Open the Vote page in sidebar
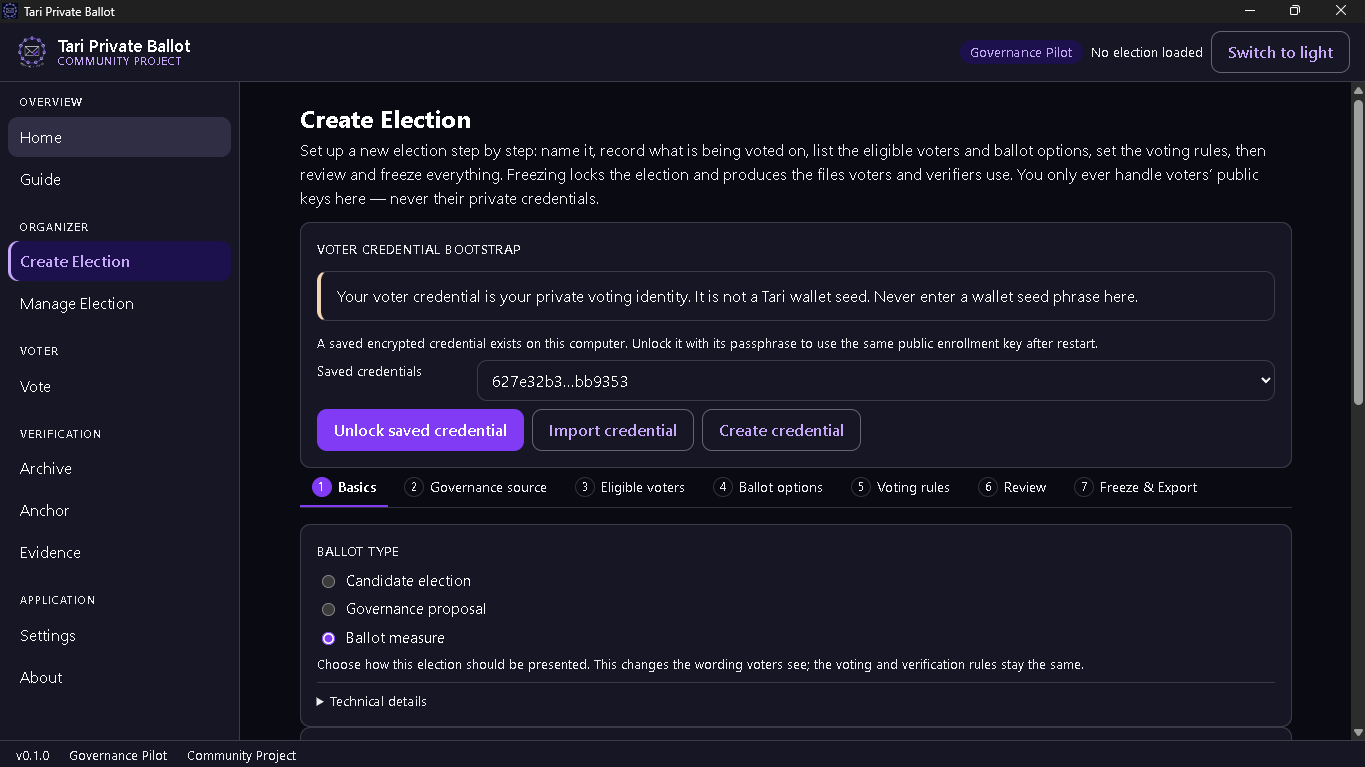 click(119, 386)
